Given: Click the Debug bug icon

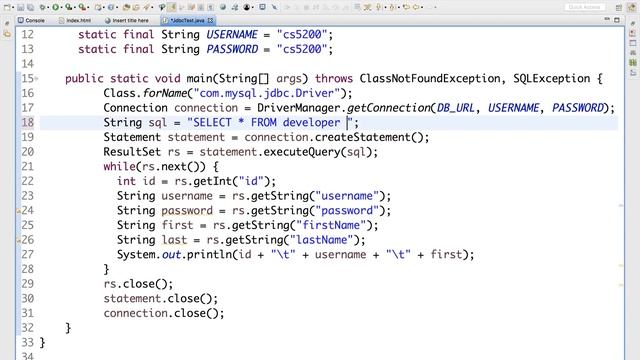Looking at the screenshot, I should (x=42, y=7).
